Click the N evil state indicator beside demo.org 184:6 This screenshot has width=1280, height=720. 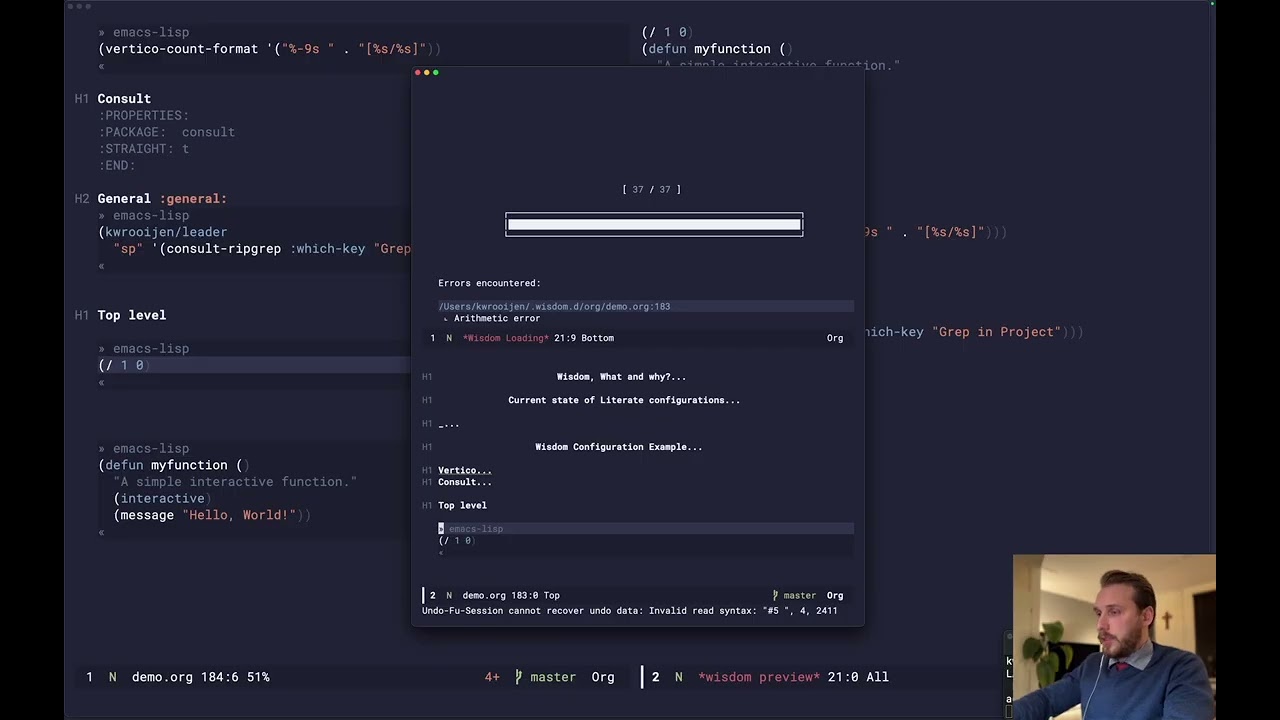(x=112, y=677)
